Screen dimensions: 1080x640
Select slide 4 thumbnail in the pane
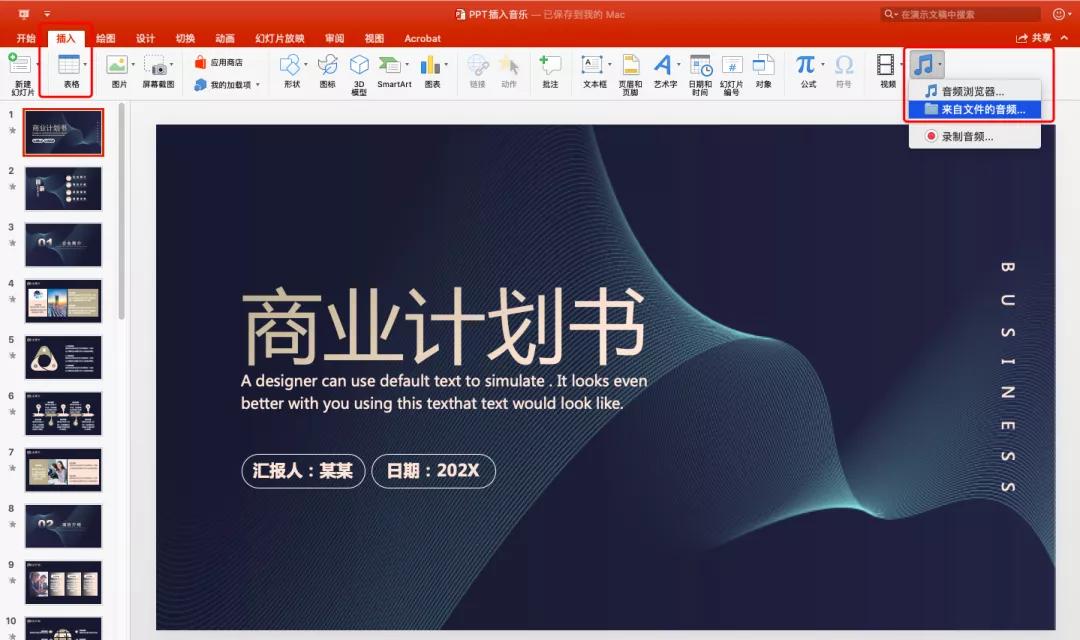63,299
